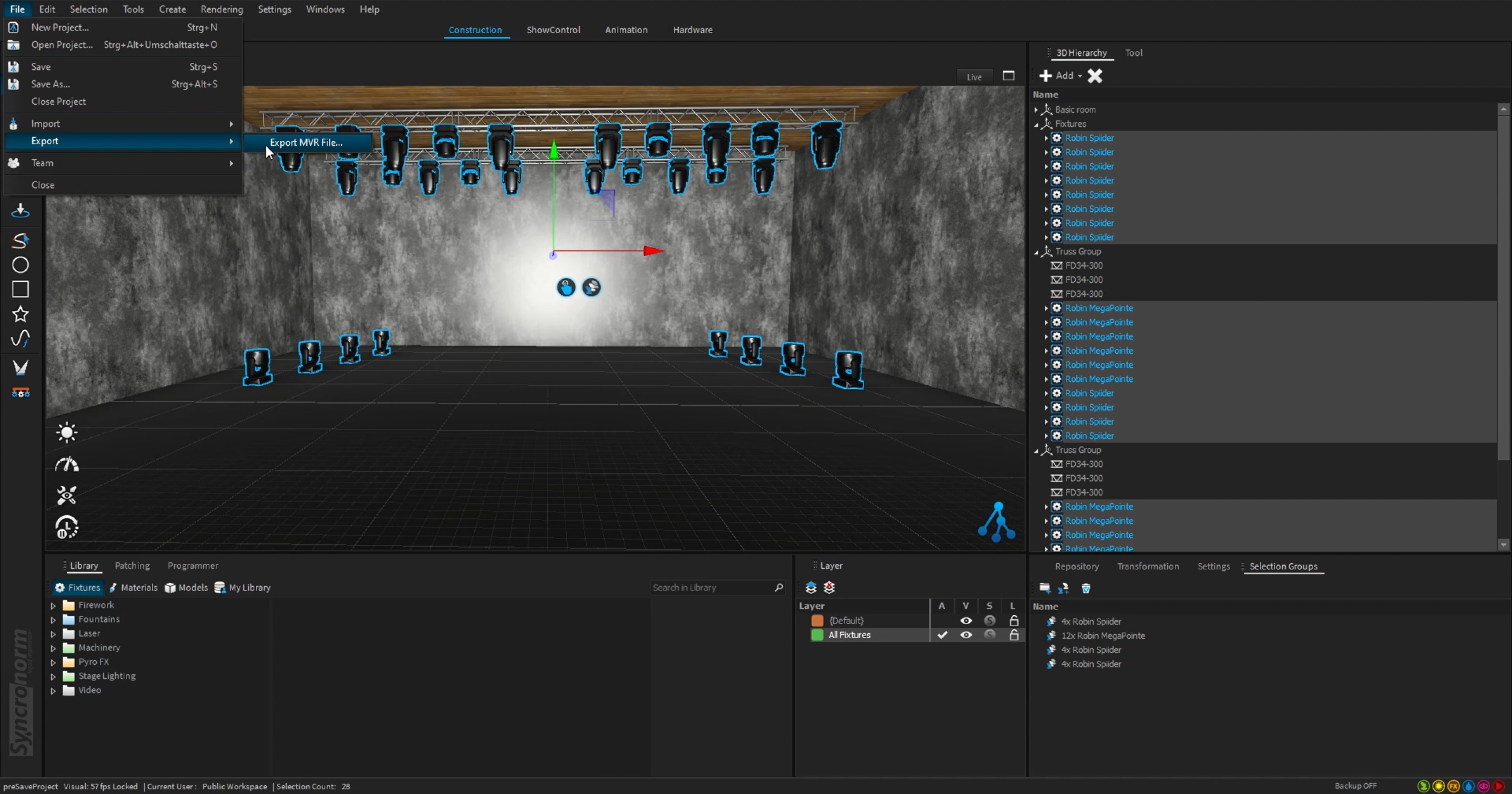Click the Live button above the viewport
The image size is (1512, 794).
(x=974, y=77)
